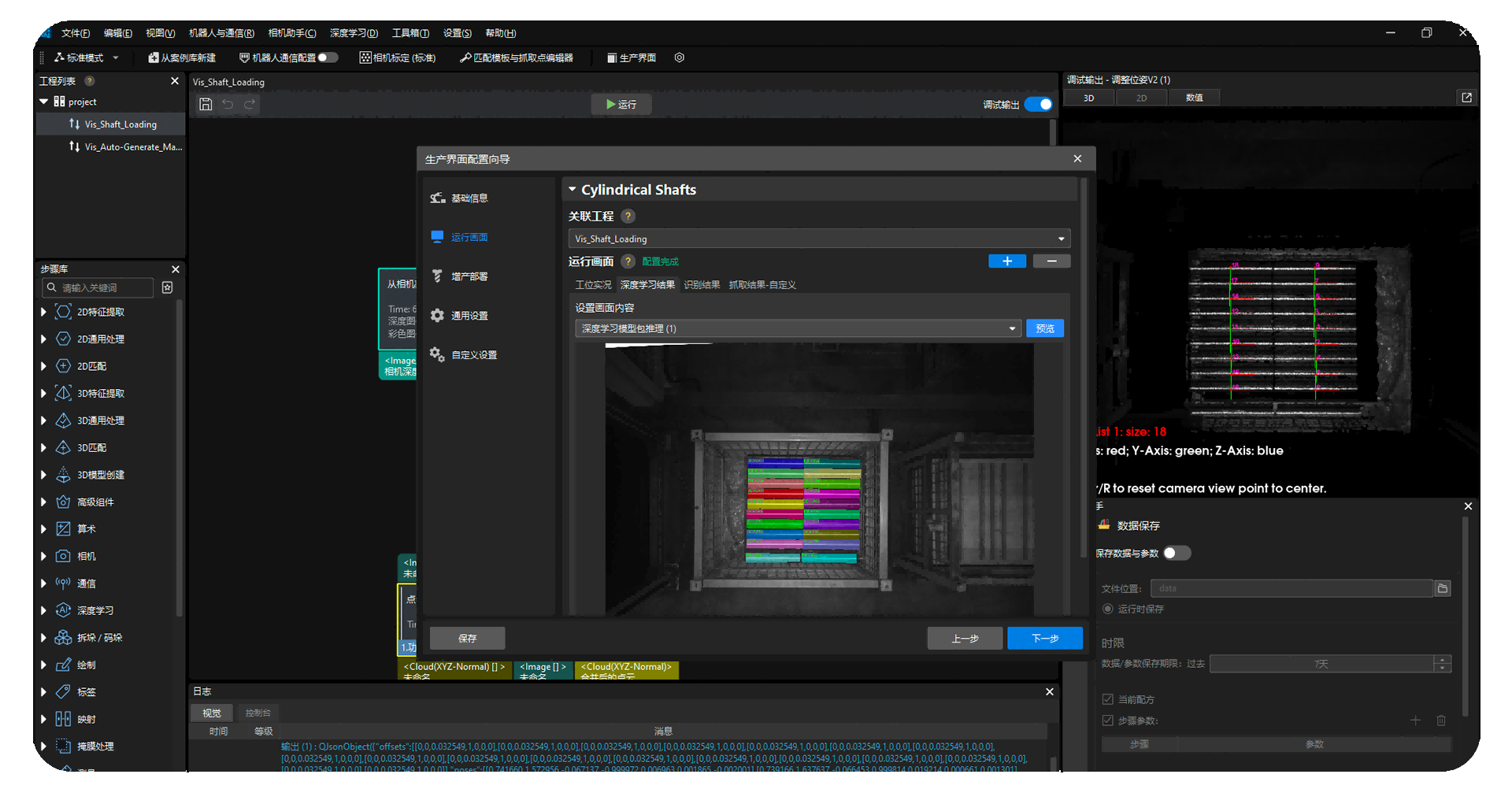Image resolution: width=1512 pixels, height=789 pixels.
Task: Click the 高级组件 category icon
Action: coord(63,502)
